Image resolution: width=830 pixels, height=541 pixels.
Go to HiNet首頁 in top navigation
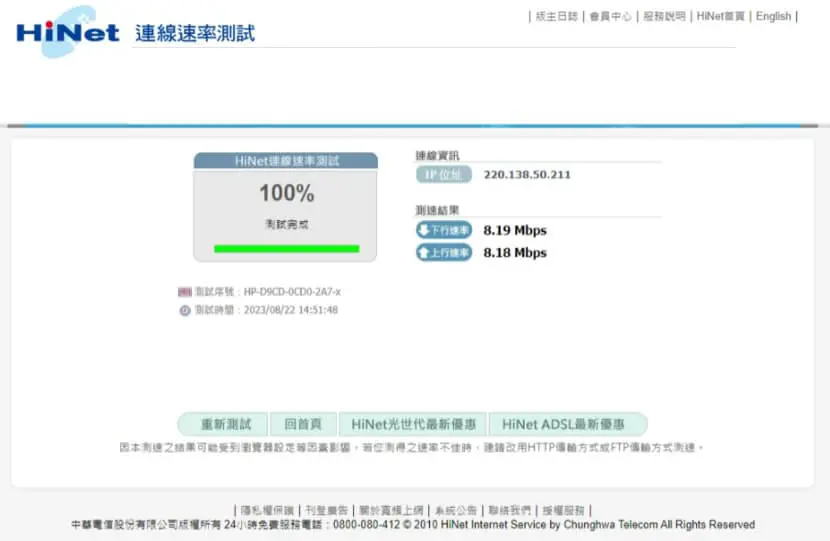tap(720, 16)
